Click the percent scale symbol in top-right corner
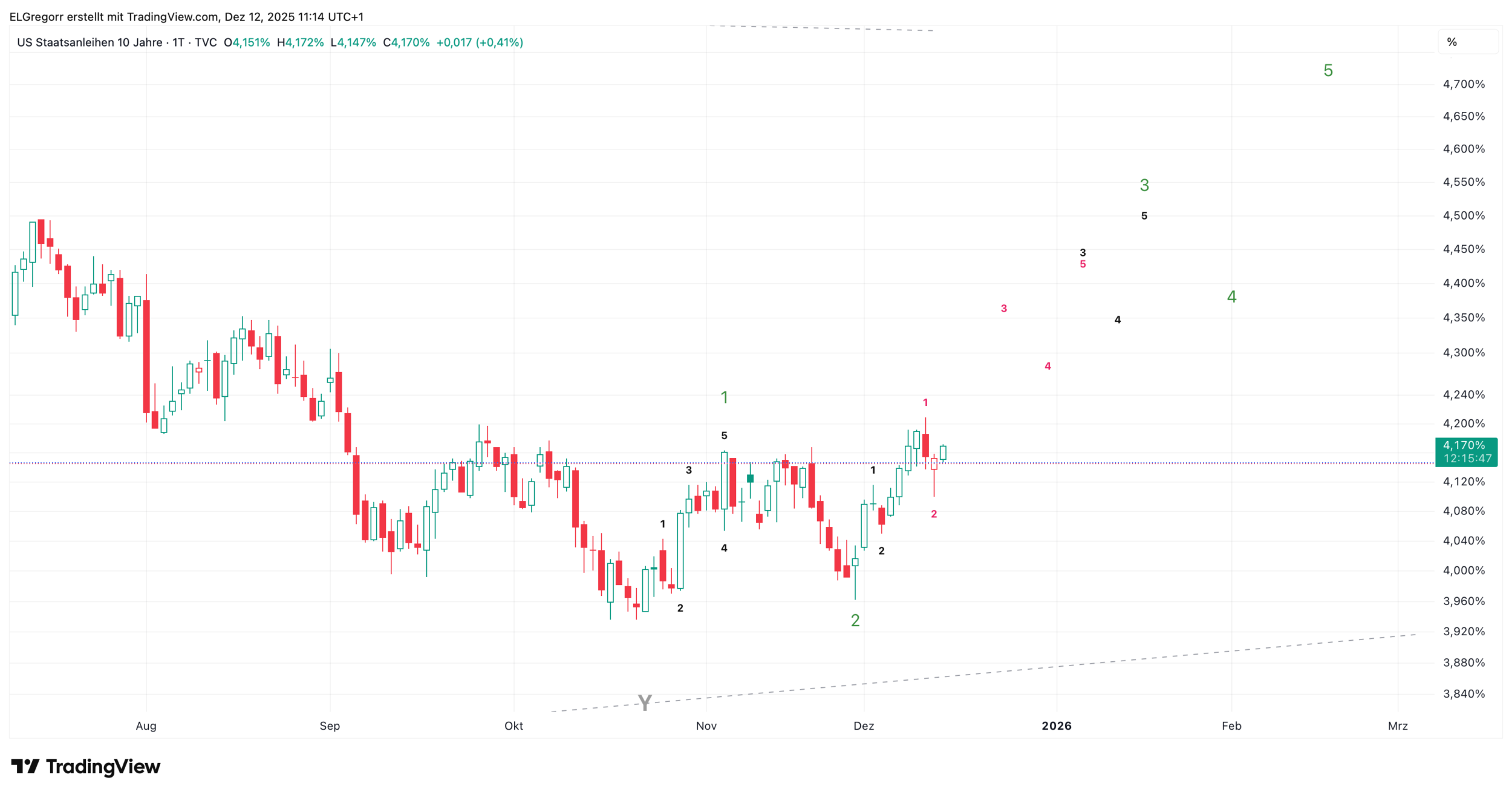This screenshot has width=1512, height=795. point(1452,42)
